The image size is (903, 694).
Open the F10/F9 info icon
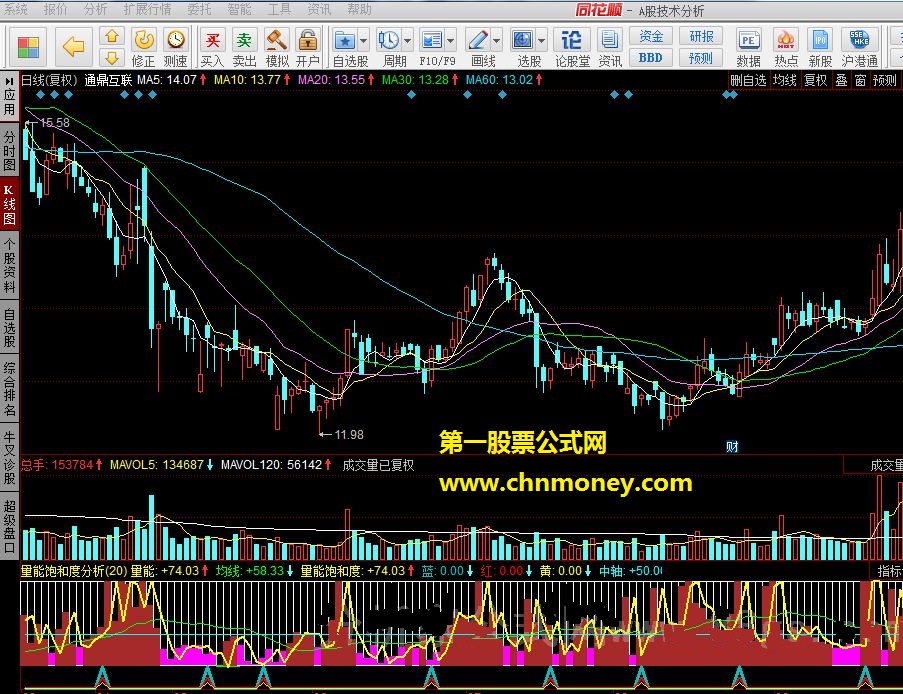click(x=432, y=40)
